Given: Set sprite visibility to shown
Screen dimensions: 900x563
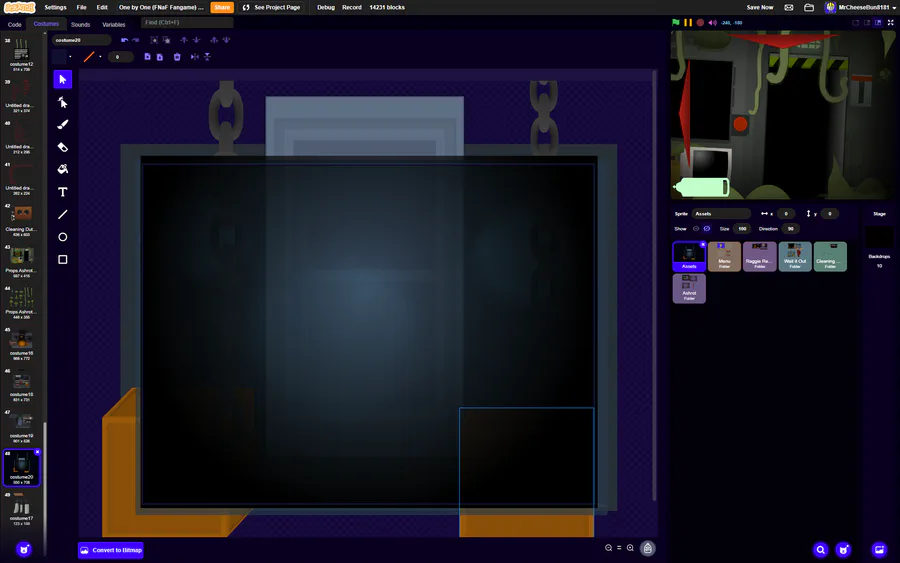Looking at the screenshot, I should [696, 228].
